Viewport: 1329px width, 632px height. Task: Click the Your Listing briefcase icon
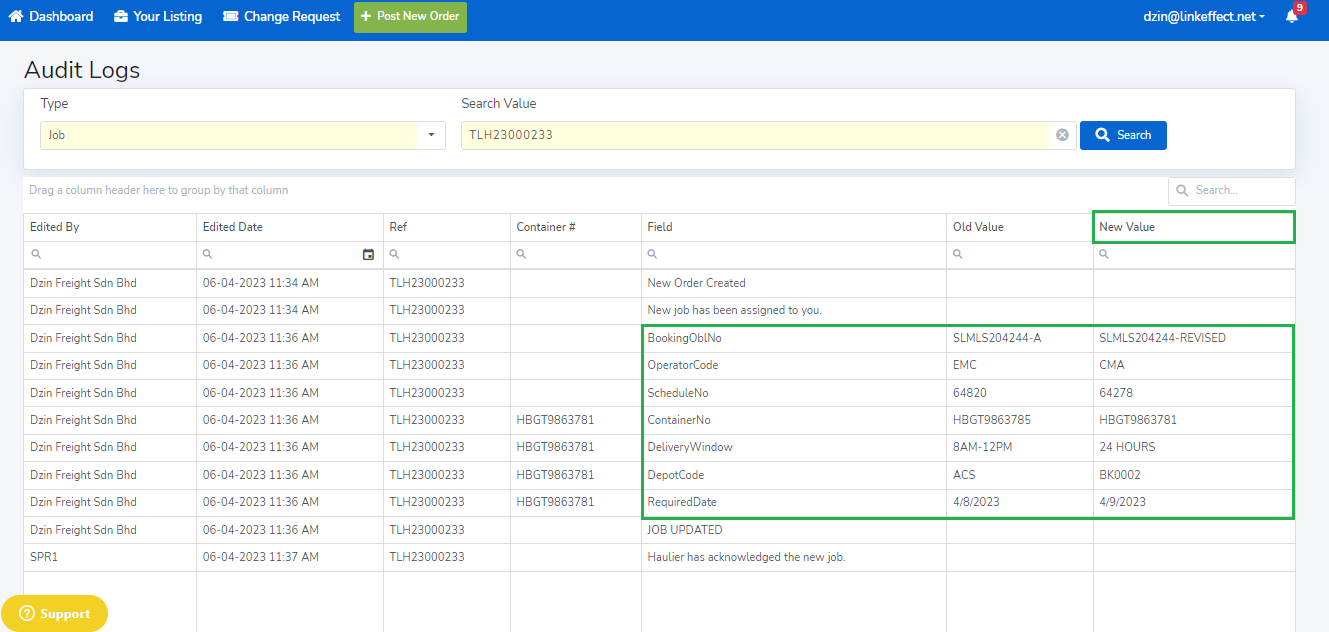coord(121,17)
